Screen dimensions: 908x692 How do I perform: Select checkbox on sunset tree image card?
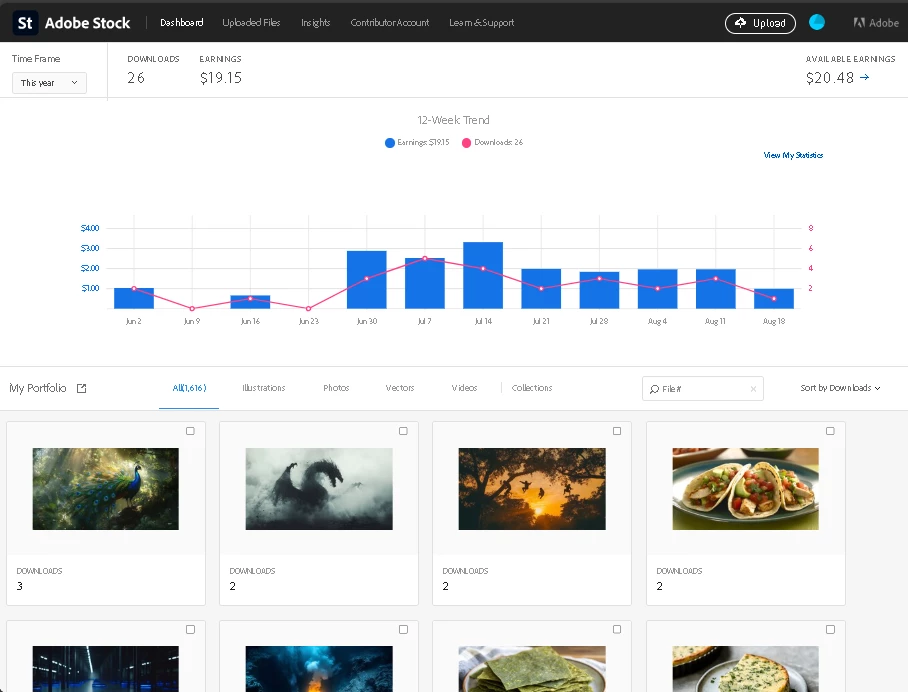tap(617, 431)
